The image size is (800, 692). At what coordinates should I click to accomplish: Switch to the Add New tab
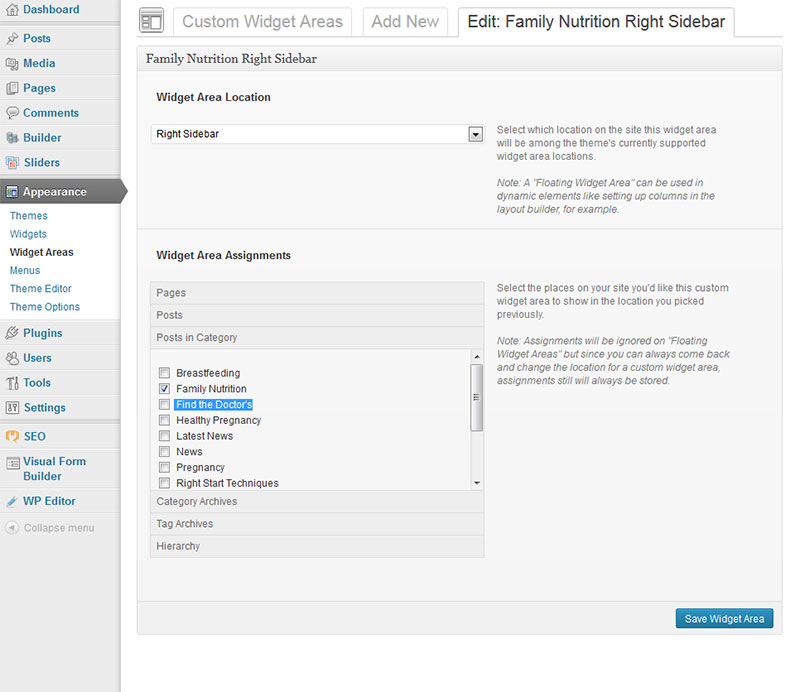click(x=404, y=22)
